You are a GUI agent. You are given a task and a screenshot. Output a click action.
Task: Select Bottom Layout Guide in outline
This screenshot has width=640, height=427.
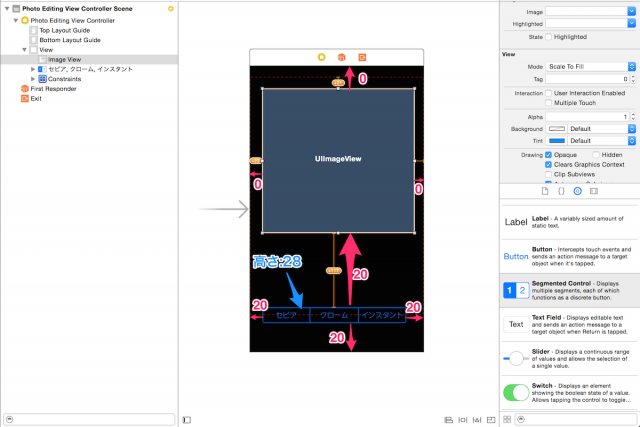[x=70, y=40]
